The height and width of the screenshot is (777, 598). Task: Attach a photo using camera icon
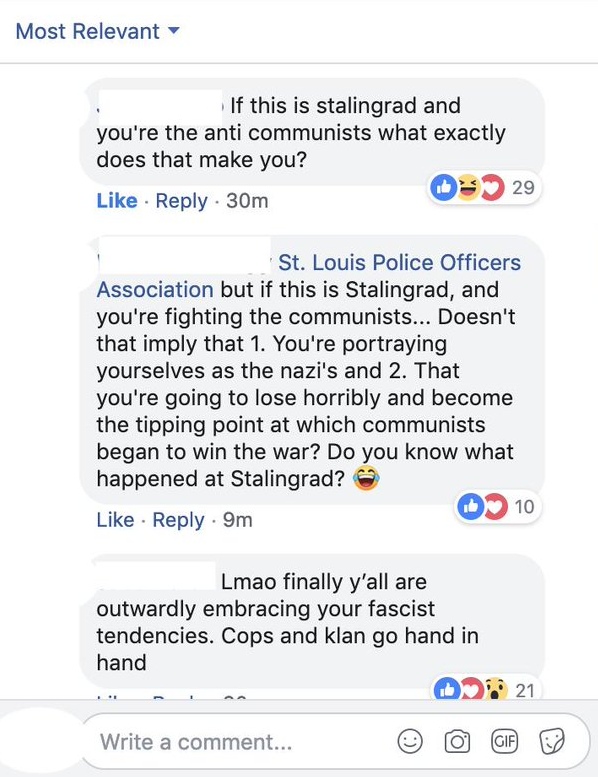pyautogui.click(x=457, y=741)
